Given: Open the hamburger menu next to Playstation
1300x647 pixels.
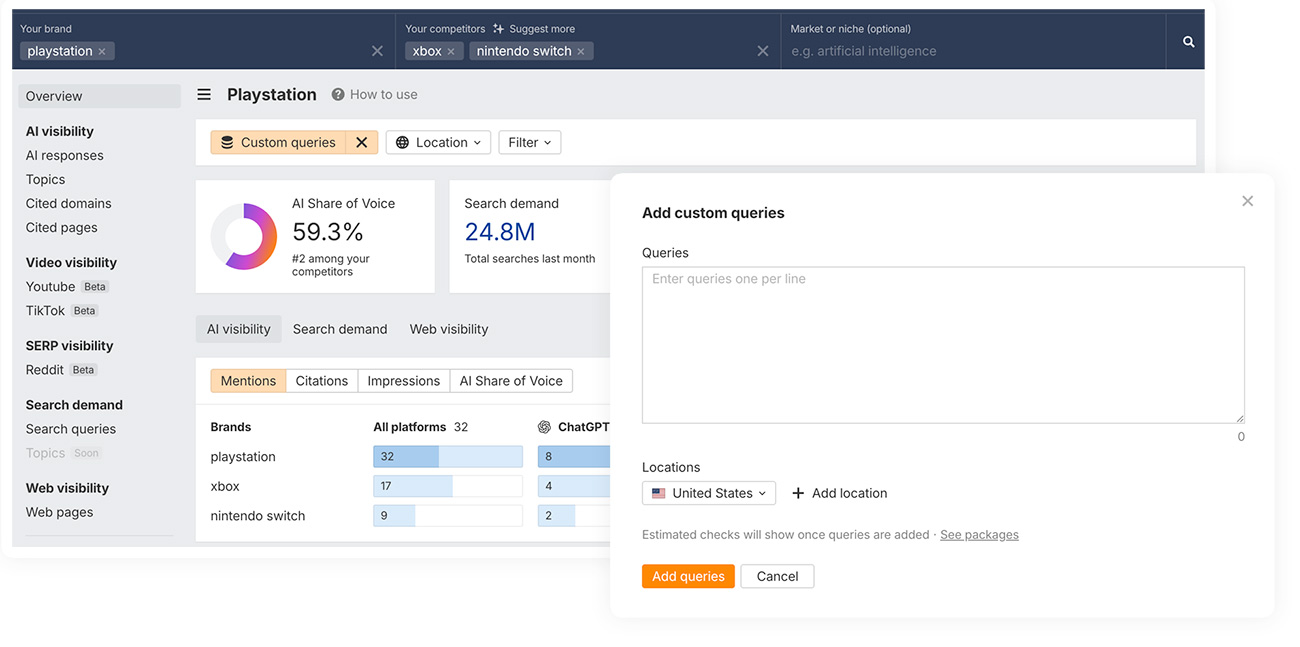Looking at the screenshot, I should pyautogui.click(x=204, y=95).
